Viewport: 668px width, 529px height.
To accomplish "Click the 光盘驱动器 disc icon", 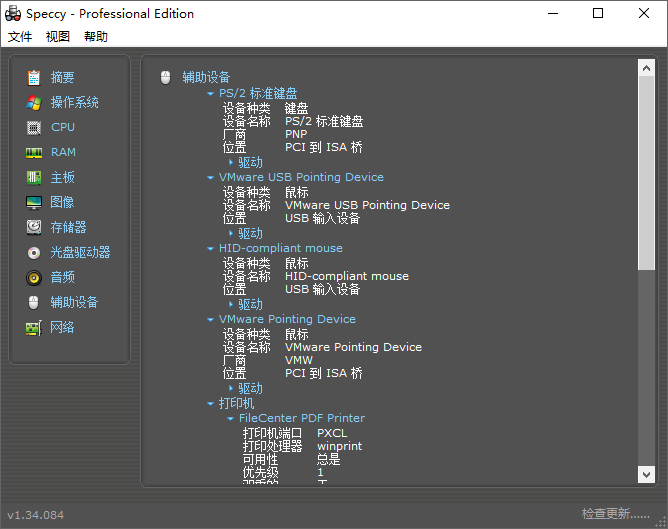I will (34, 253).
